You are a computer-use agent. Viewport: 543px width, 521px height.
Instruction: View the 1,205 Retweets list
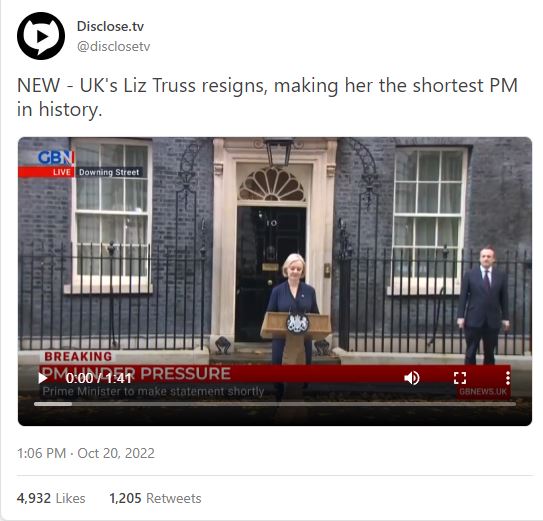(x=155, y=498)
